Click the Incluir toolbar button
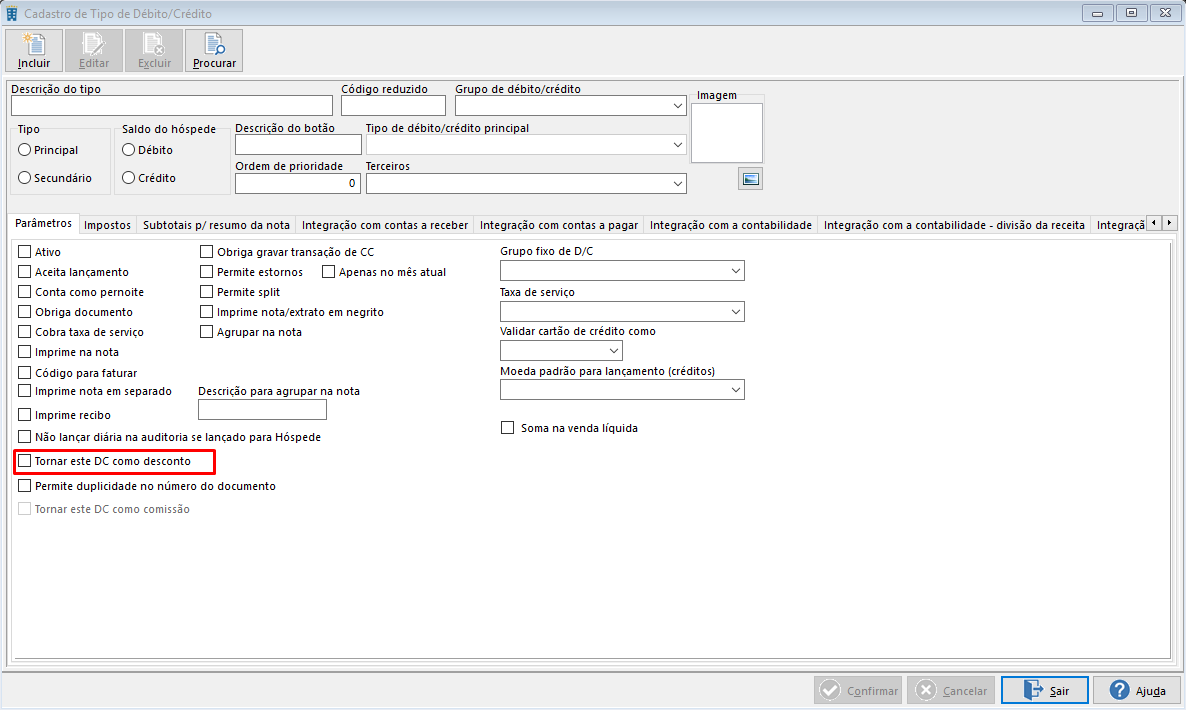1186x710 pixels. [34, 51]
